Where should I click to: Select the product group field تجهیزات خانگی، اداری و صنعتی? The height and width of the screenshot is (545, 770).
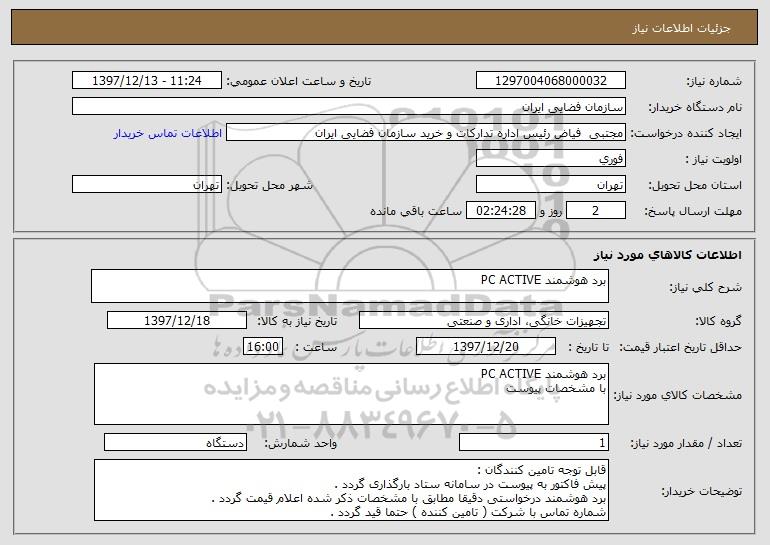coord(484,320)
